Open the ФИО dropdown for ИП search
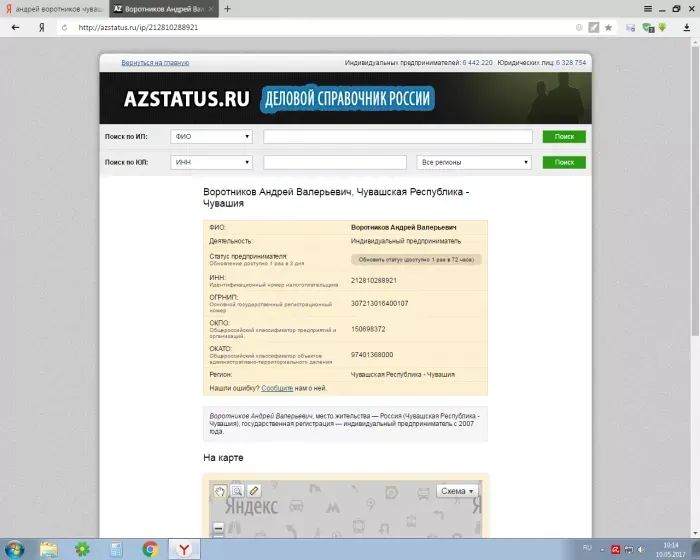The width and height of the screenshot is (700, 560). pos(212,137)
